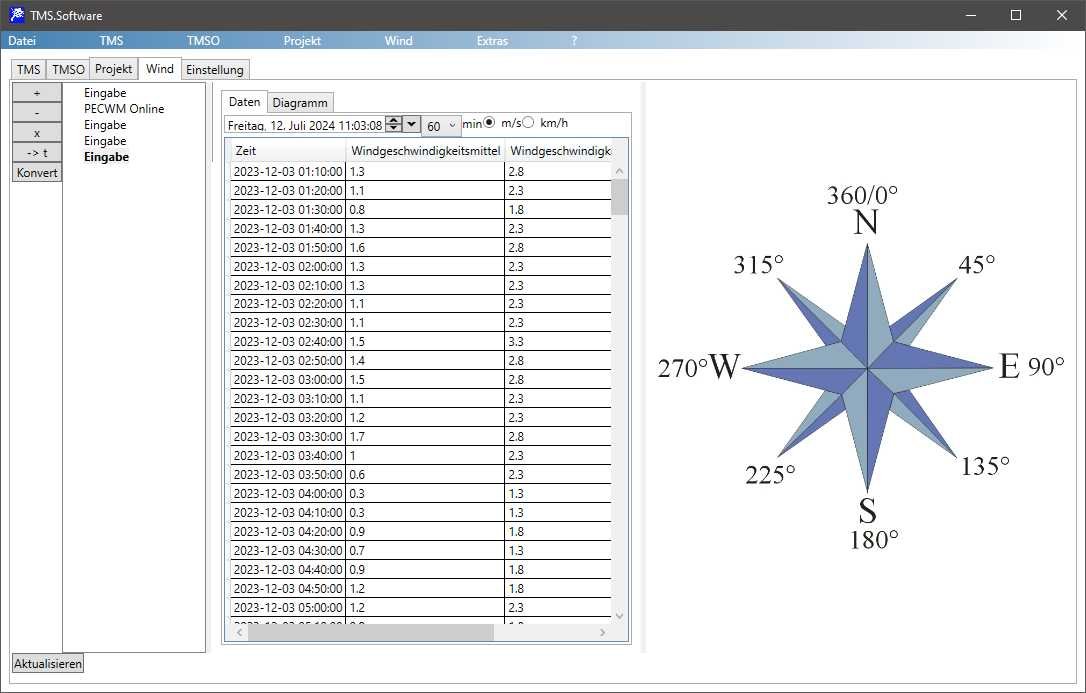
Task: Select the Wind tab
Action: [159, 69]
